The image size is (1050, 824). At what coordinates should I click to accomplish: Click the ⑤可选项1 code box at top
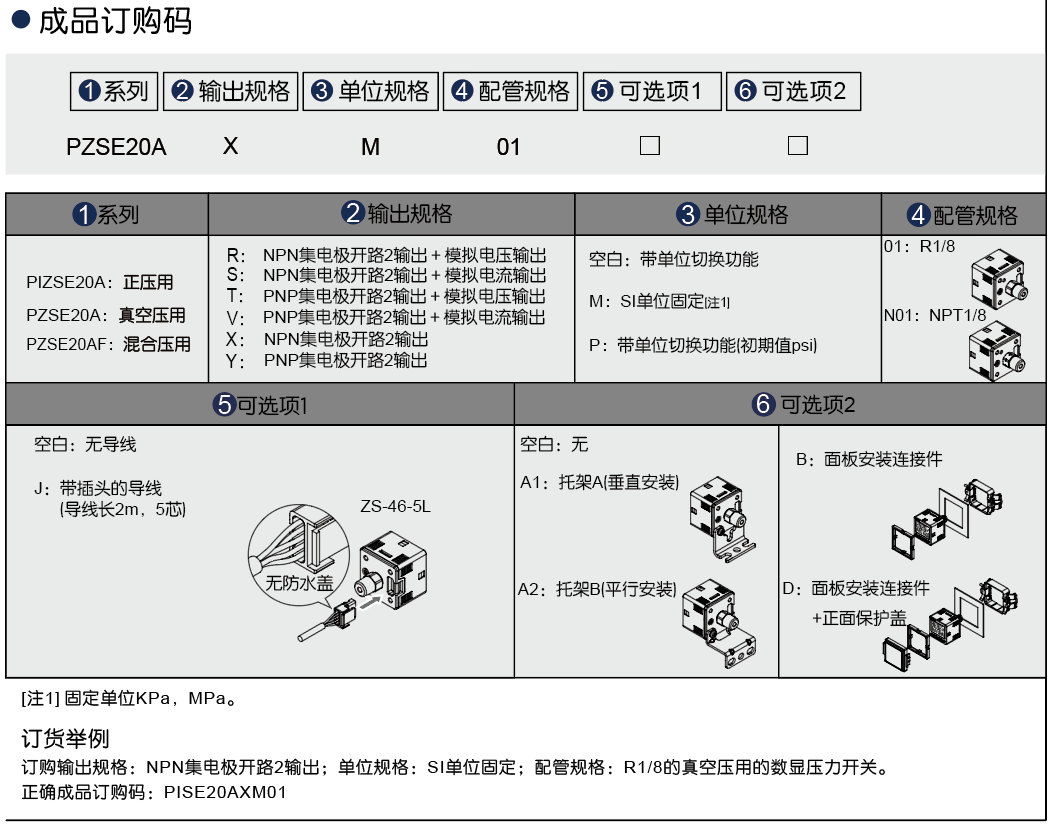click(652, 91)
